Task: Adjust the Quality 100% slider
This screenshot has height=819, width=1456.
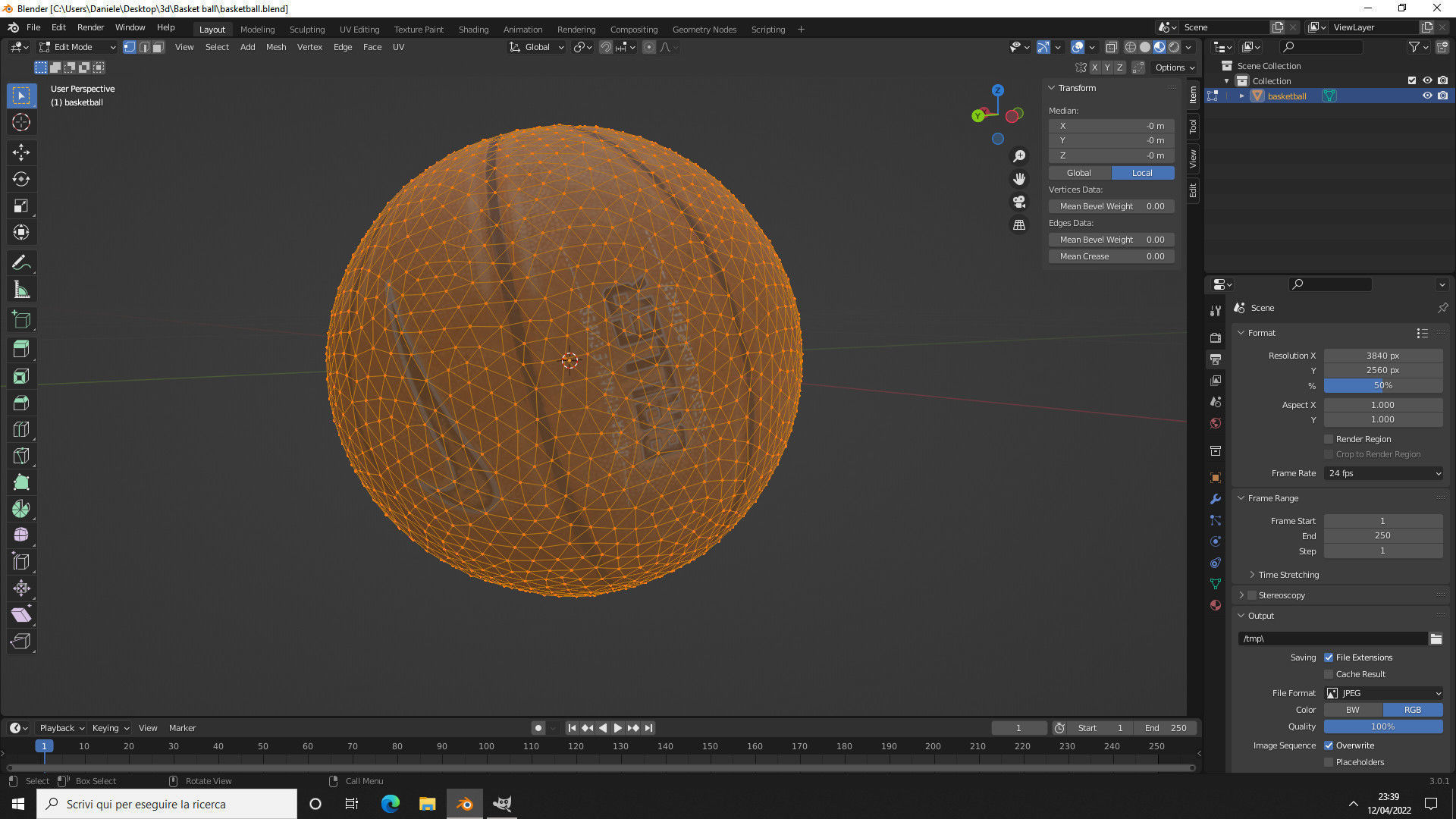Action: coord(1383,726)
